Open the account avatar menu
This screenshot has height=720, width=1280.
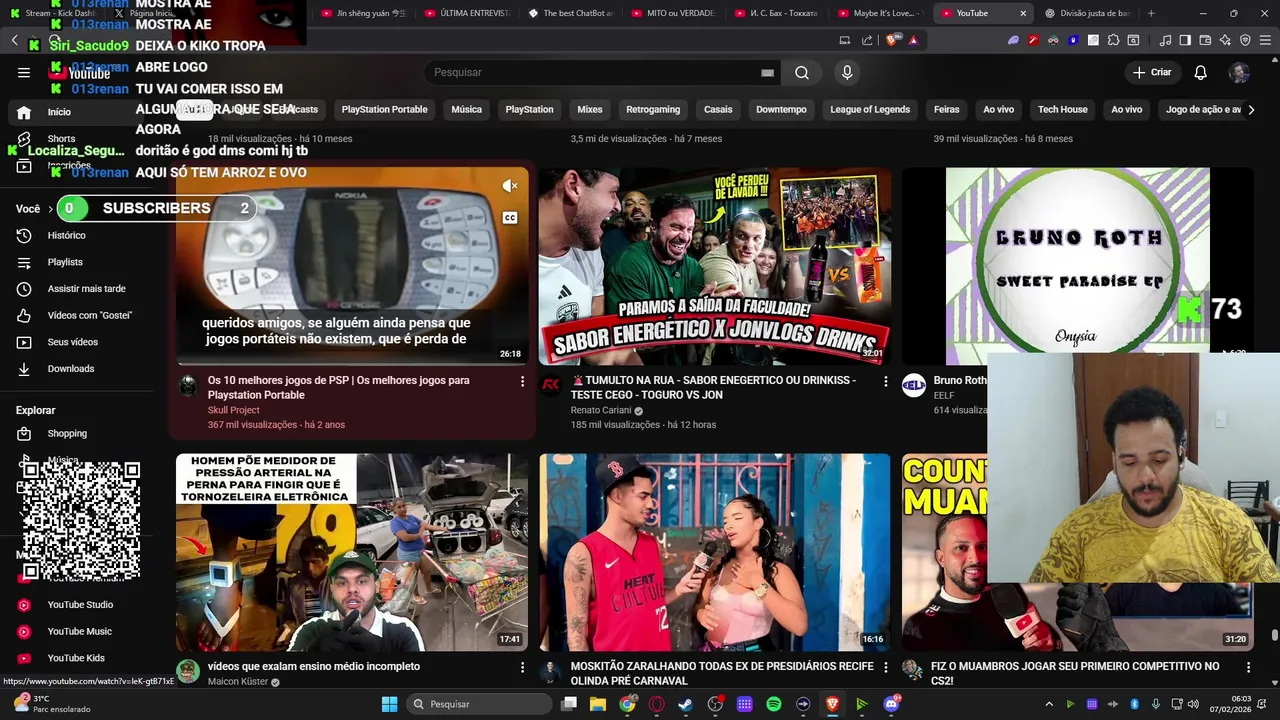1239,72
